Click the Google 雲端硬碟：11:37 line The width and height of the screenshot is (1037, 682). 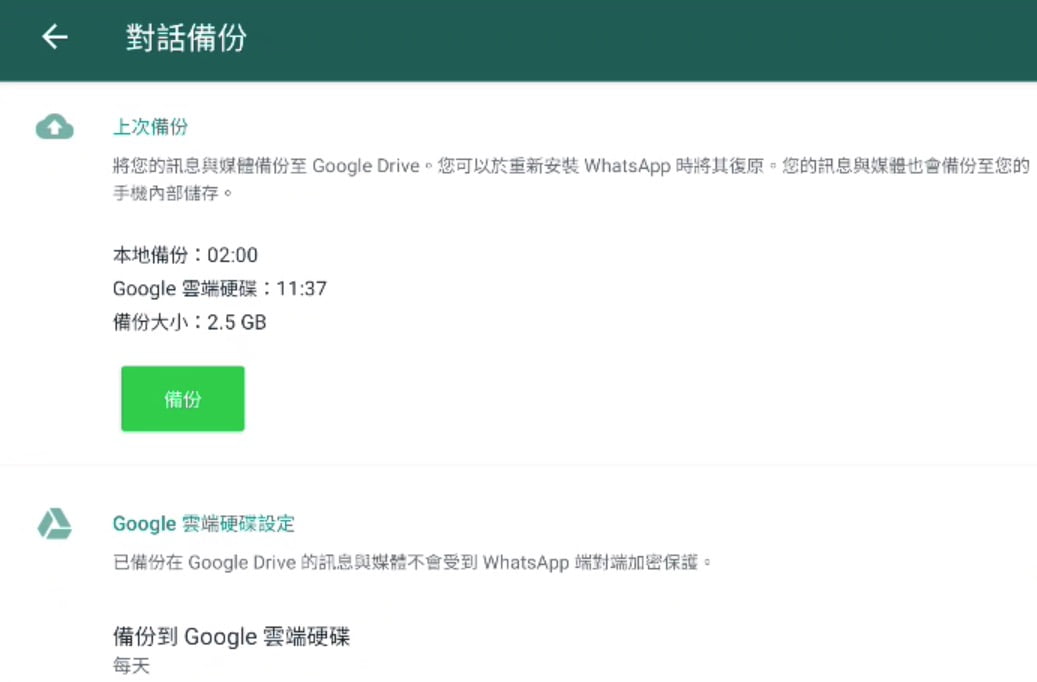(x=220, y=288)
